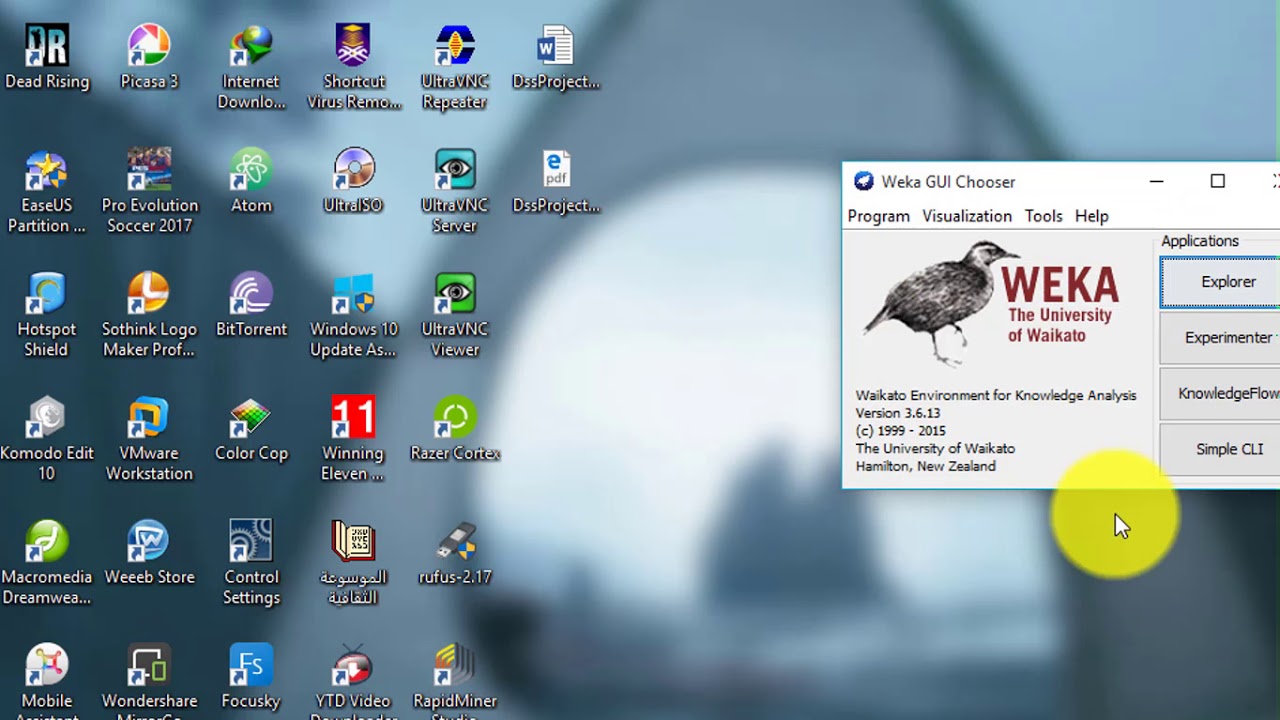
Task: Click the 'Version 3.6.13' text
Action: (898, 413)
